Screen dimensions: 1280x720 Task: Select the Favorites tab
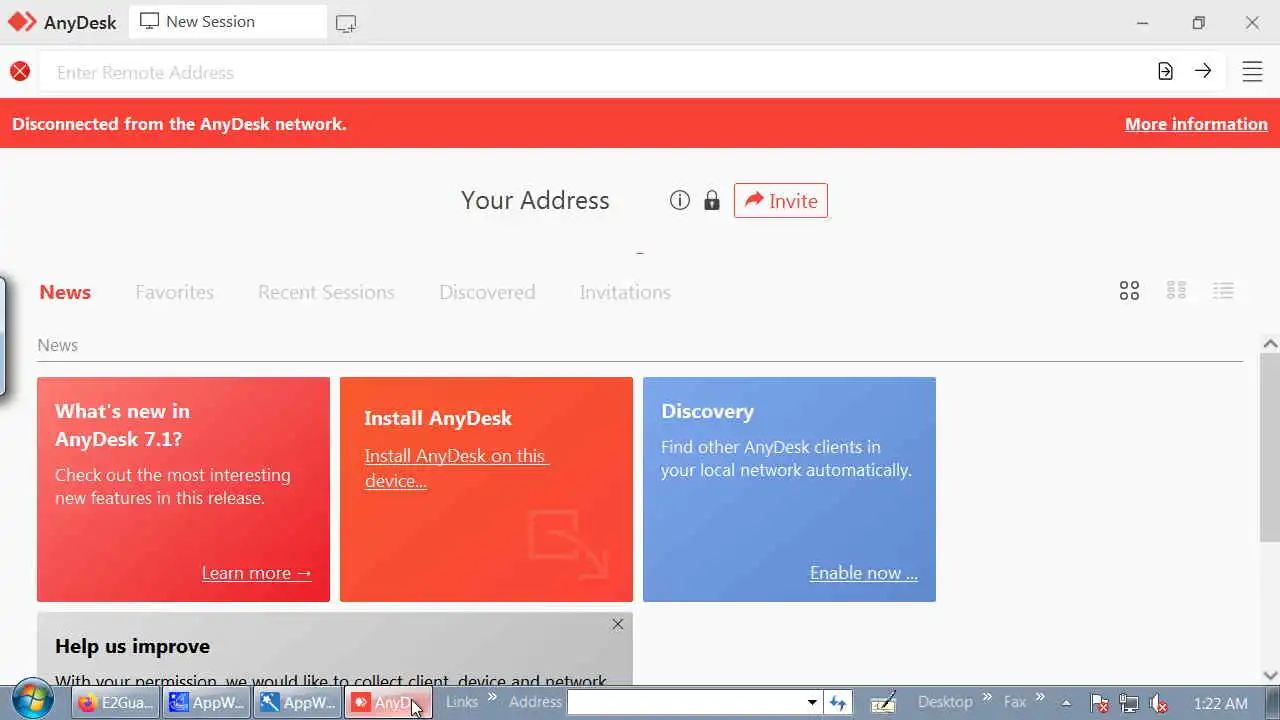click(x=175, y=292)
